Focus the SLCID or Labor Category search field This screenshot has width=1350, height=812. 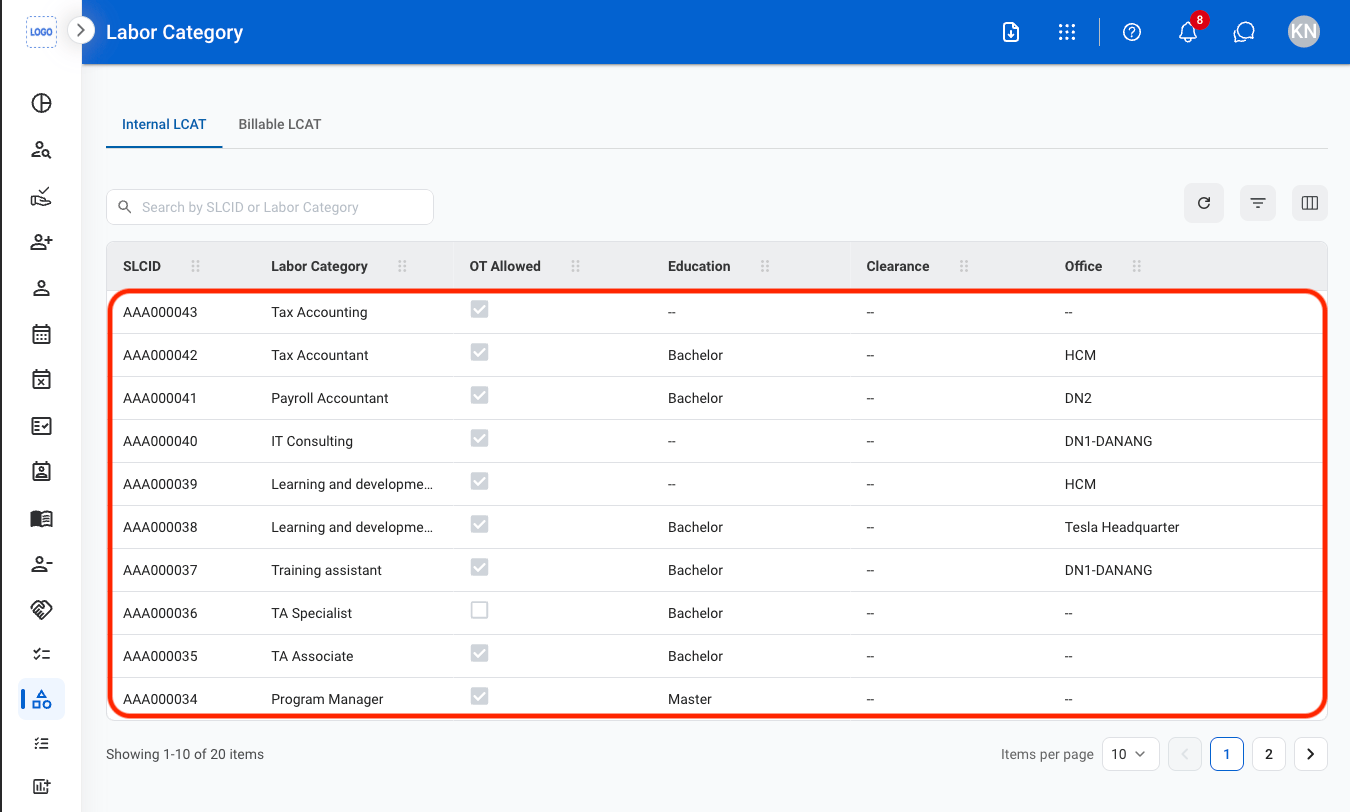(x=270, y=207)
